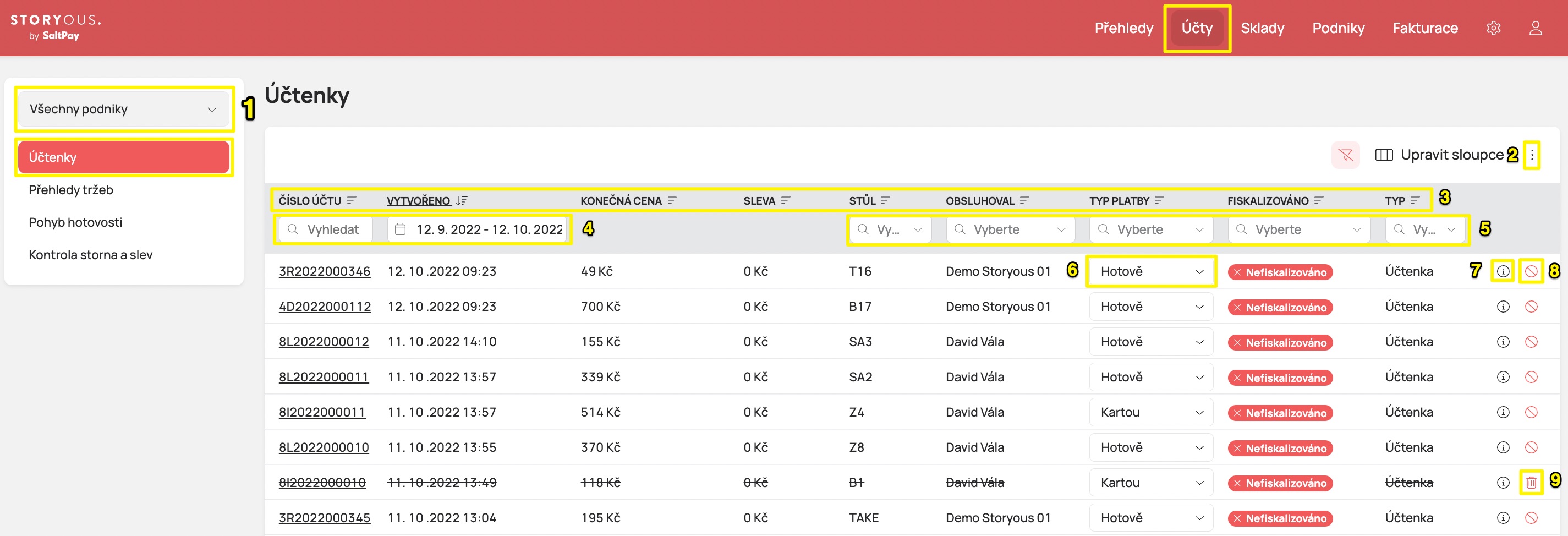Open receipt link 8L2022000011
The image size is (1568, 536).
coord(323,377)
